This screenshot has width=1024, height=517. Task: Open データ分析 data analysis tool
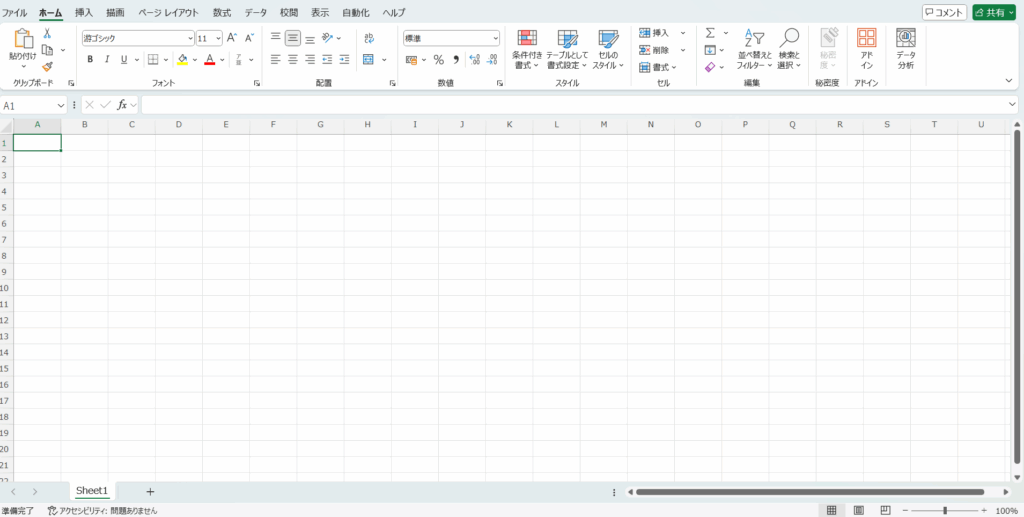coord(905,48)
